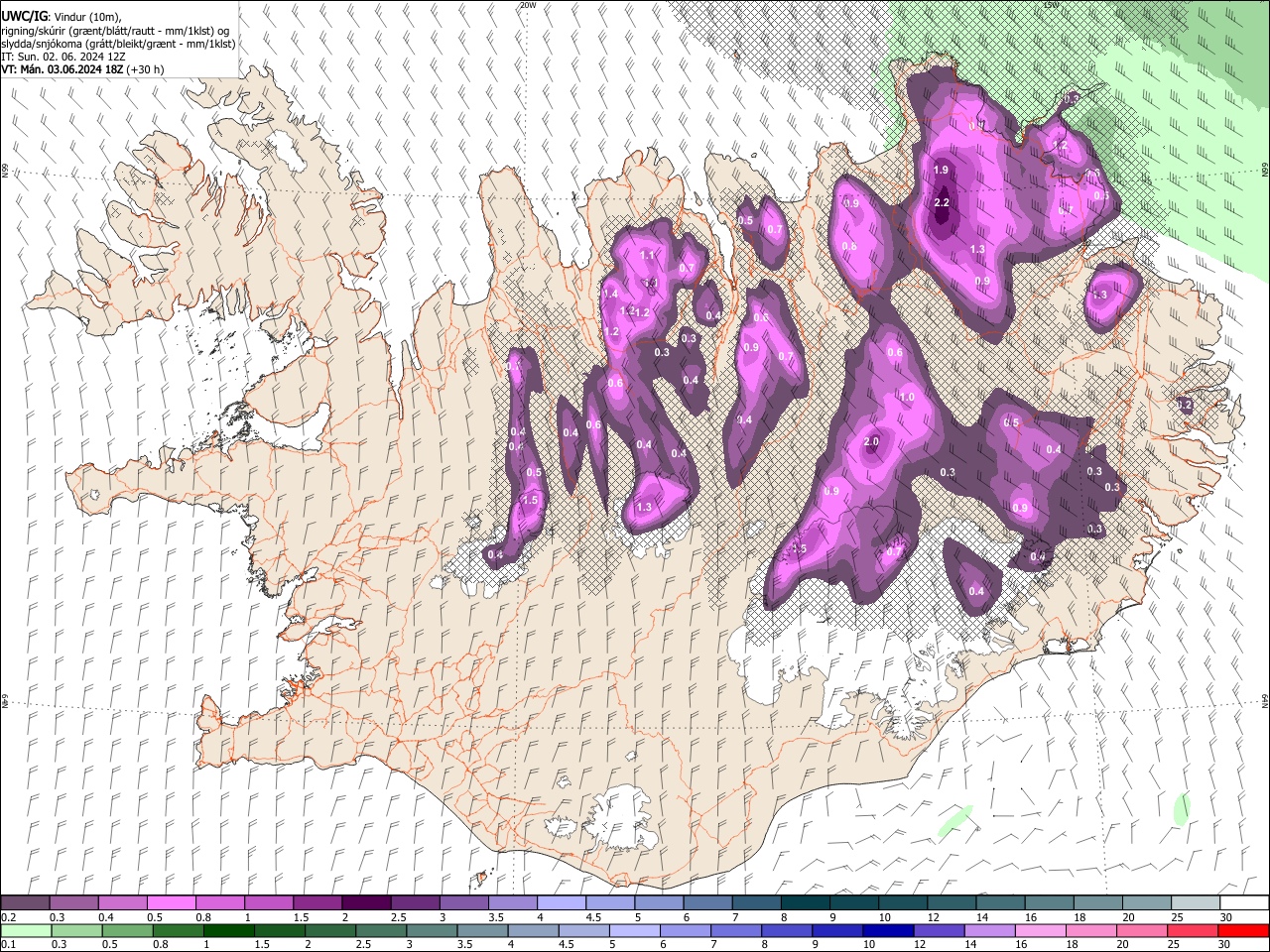Click the 2.0 precipitation value in the central highlands
Screen dimensions: 1270x952
click(872, 441)
